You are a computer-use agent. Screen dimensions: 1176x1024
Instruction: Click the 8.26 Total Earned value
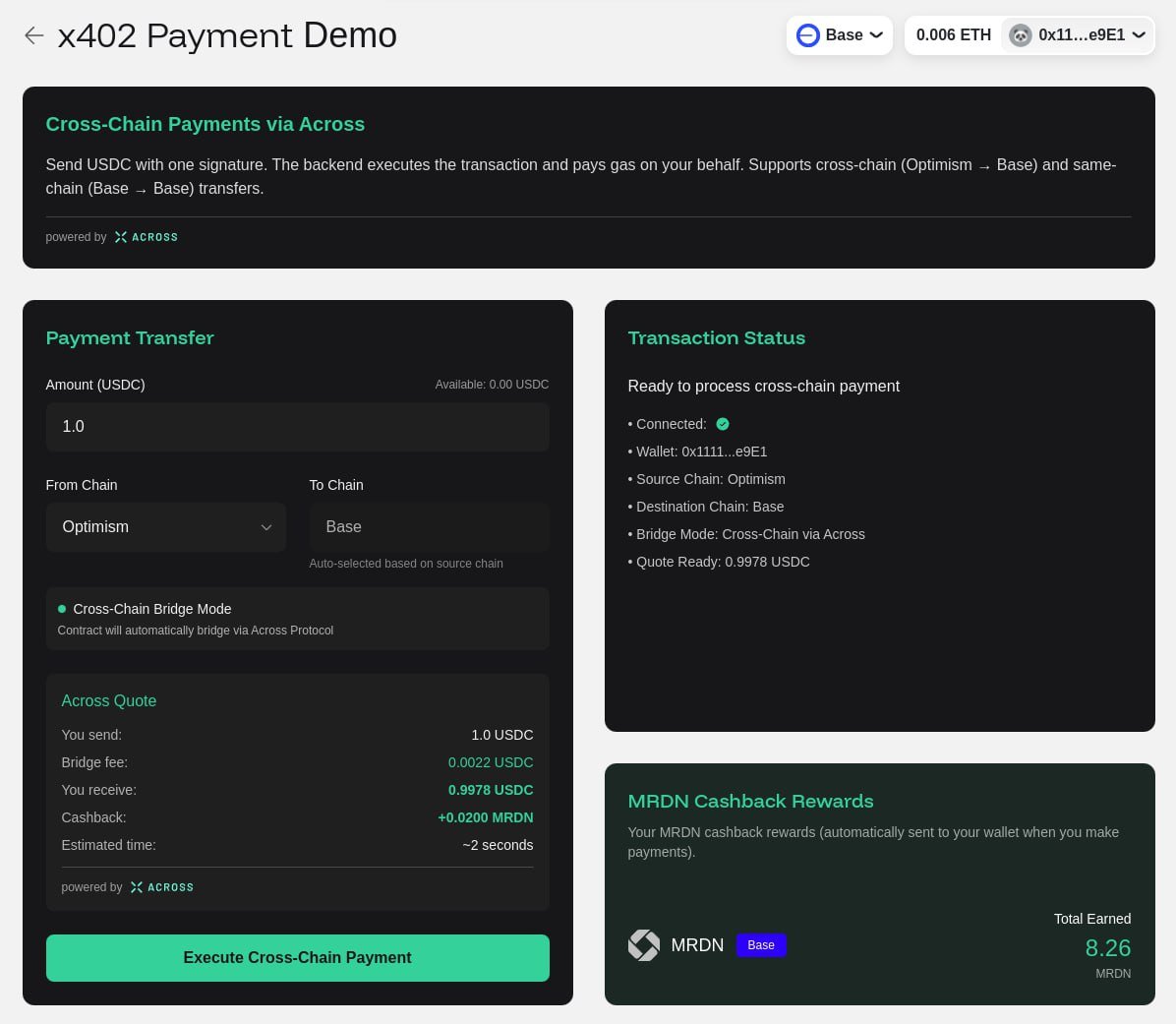(x=1108, y=948)
